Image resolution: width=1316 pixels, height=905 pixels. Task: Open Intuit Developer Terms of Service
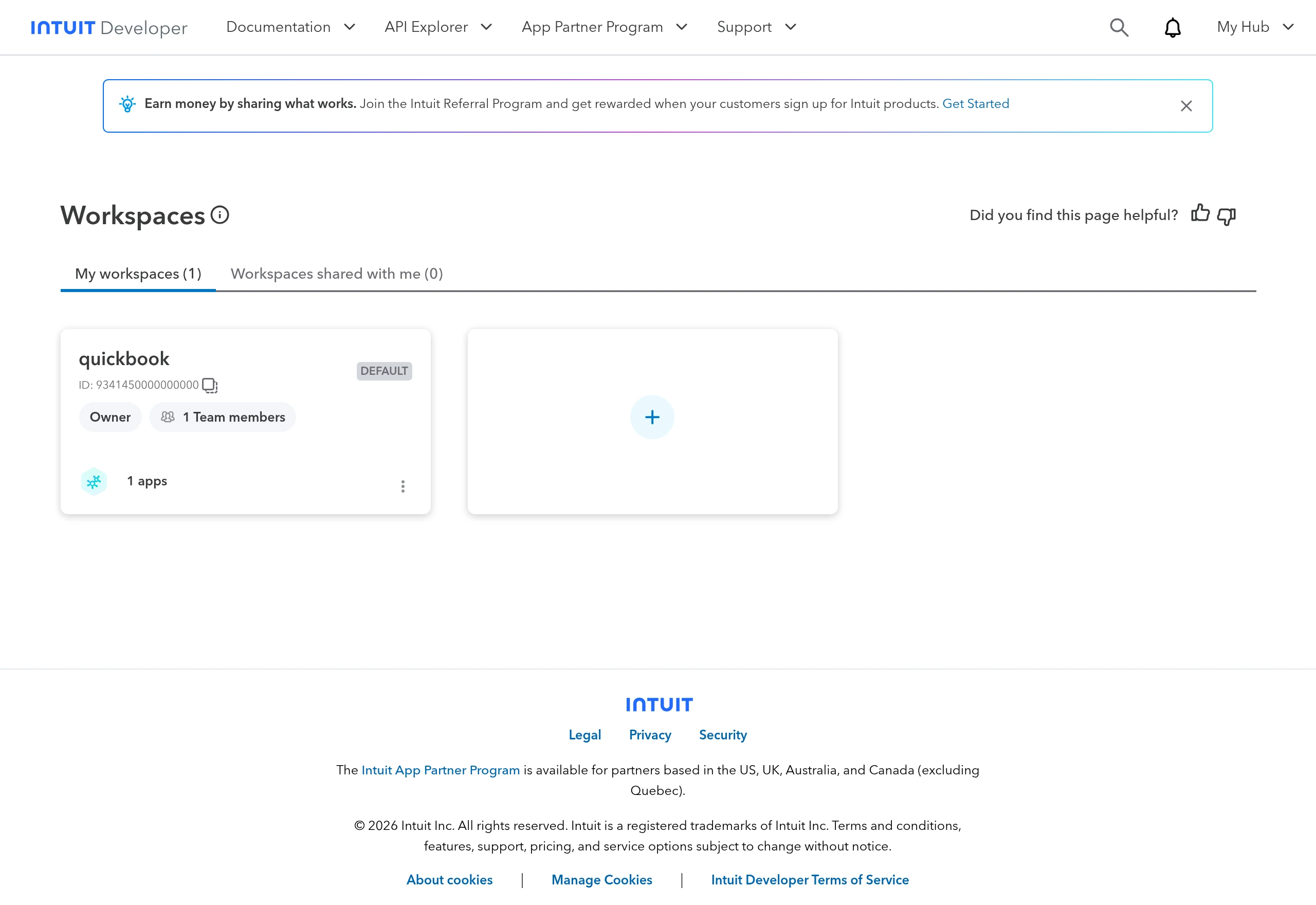click(x=810, y=879)
